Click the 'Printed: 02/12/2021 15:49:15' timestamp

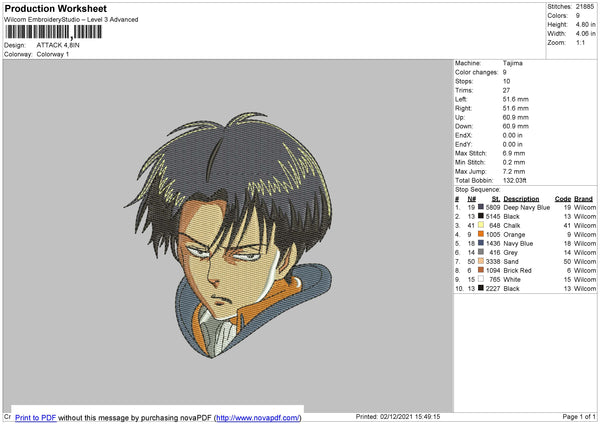[398, 417]
